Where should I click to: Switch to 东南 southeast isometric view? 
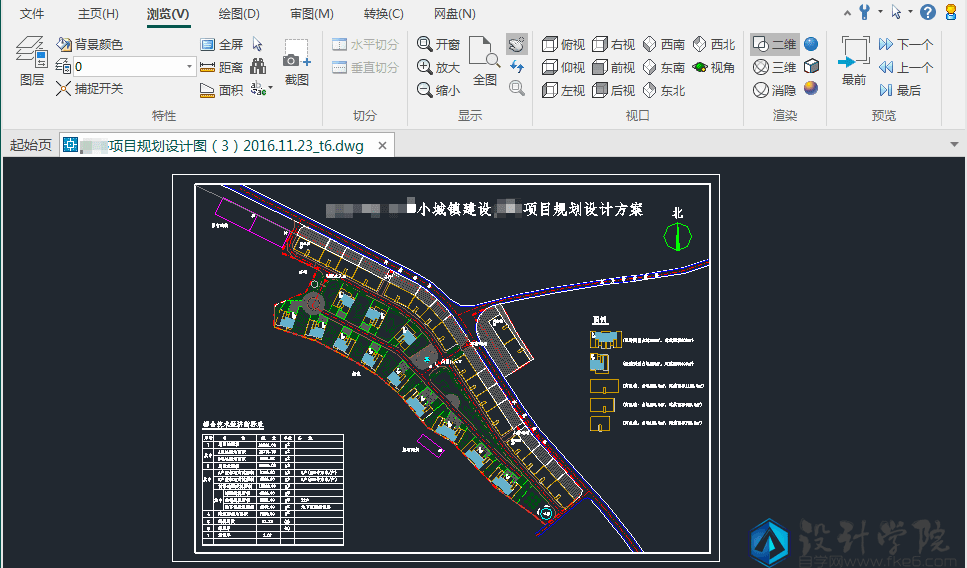tap(664, 67)
